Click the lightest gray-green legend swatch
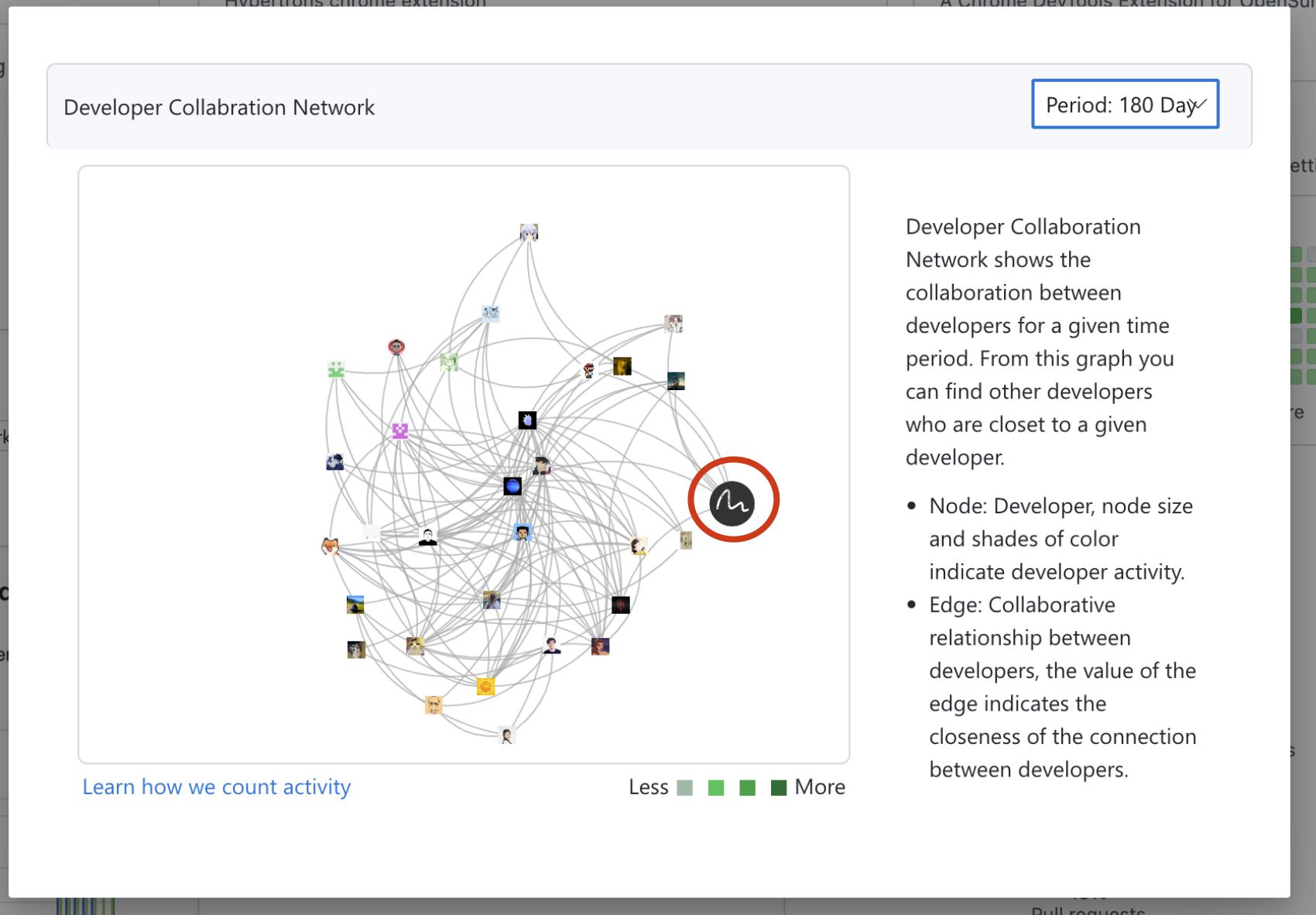 tap(684, 788)
